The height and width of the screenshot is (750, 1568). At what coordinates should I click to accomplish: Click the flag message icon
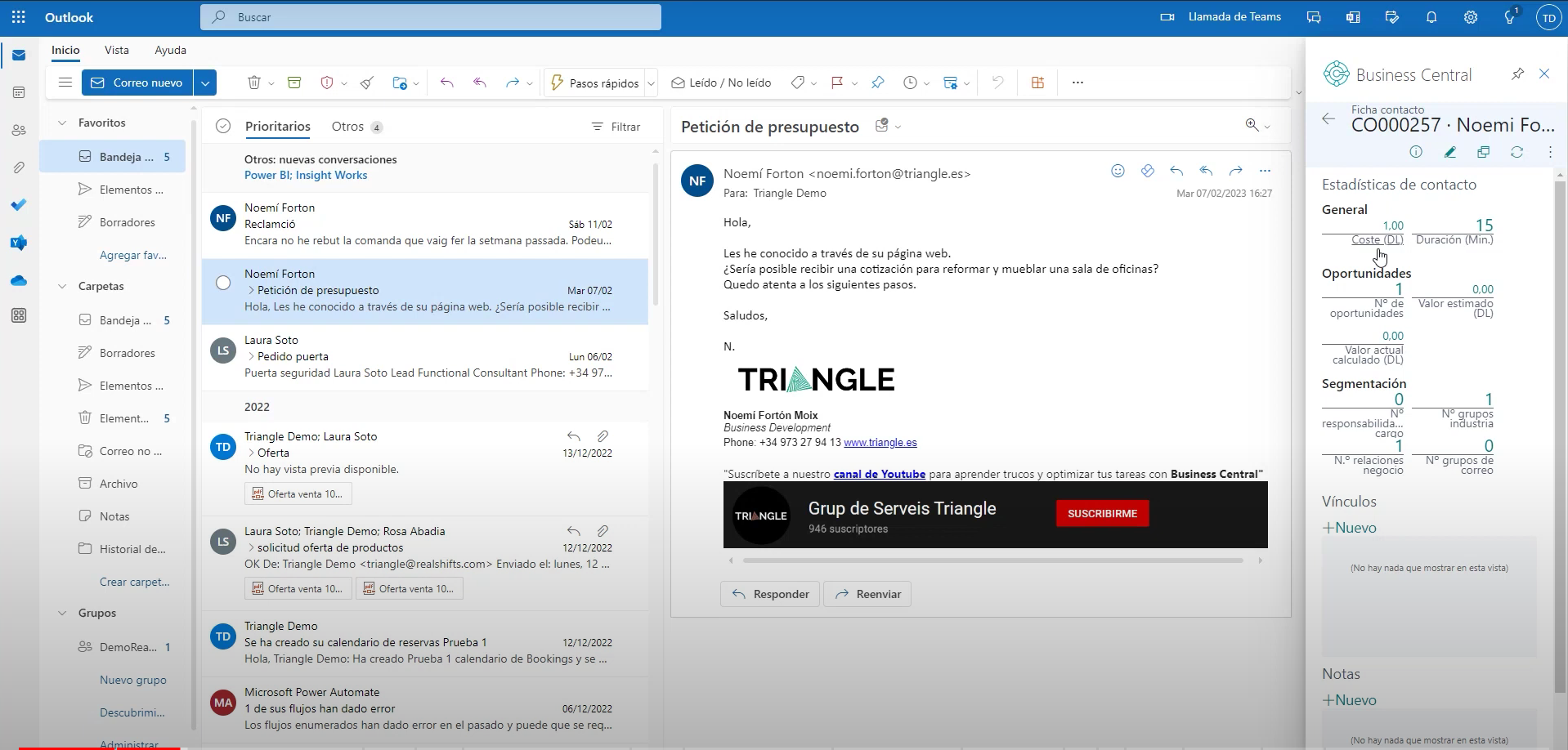[x=837, y=83]
